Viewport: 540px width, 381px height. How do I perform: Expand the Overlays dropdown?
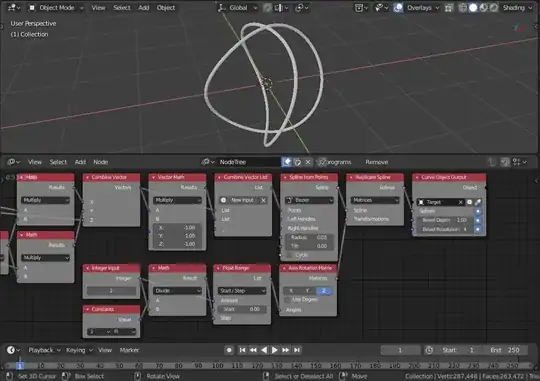click(x=422, y=8)
